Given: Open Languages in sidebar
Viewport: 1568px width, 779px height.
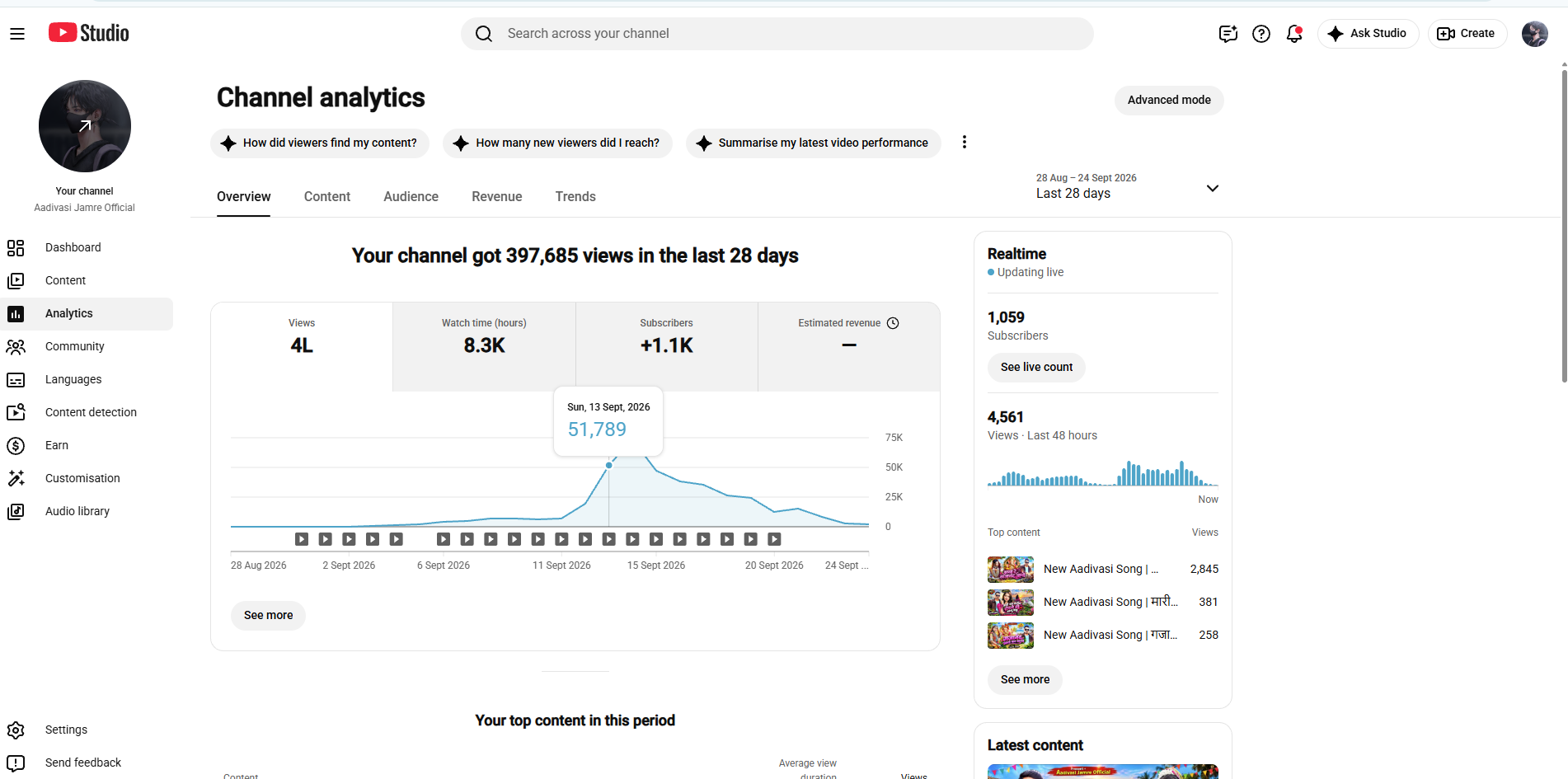Looking at the screenshot, I should [x=87, y=379].
